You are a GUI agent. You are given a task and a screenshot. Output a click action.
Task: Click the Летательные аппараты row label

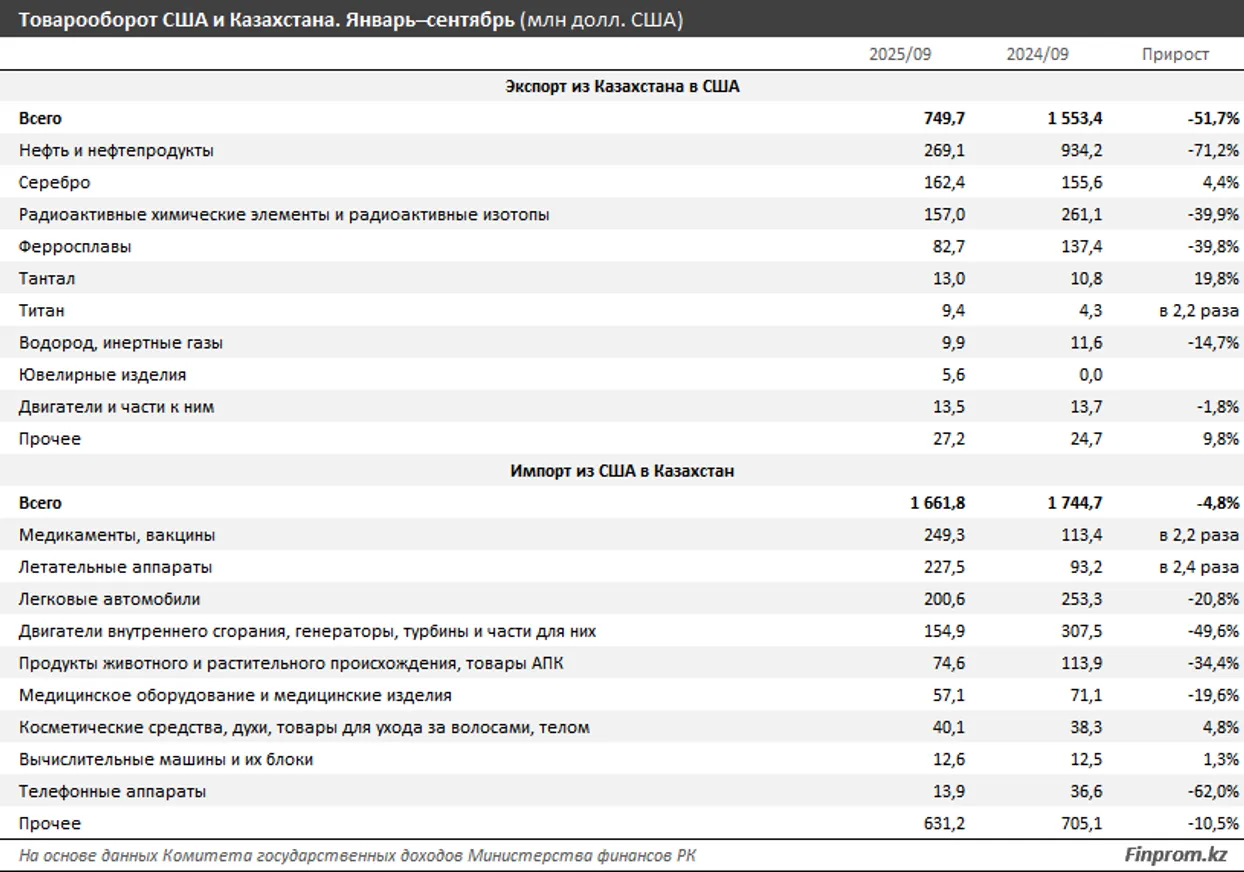point(115,567)
